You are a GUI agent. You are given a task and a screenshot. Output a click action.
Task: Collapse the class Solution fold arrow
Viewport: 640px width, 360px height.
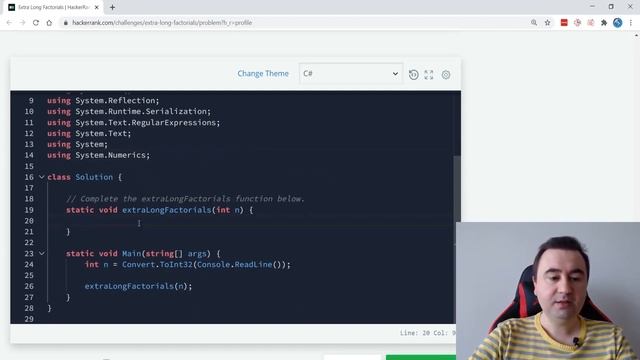42,177
